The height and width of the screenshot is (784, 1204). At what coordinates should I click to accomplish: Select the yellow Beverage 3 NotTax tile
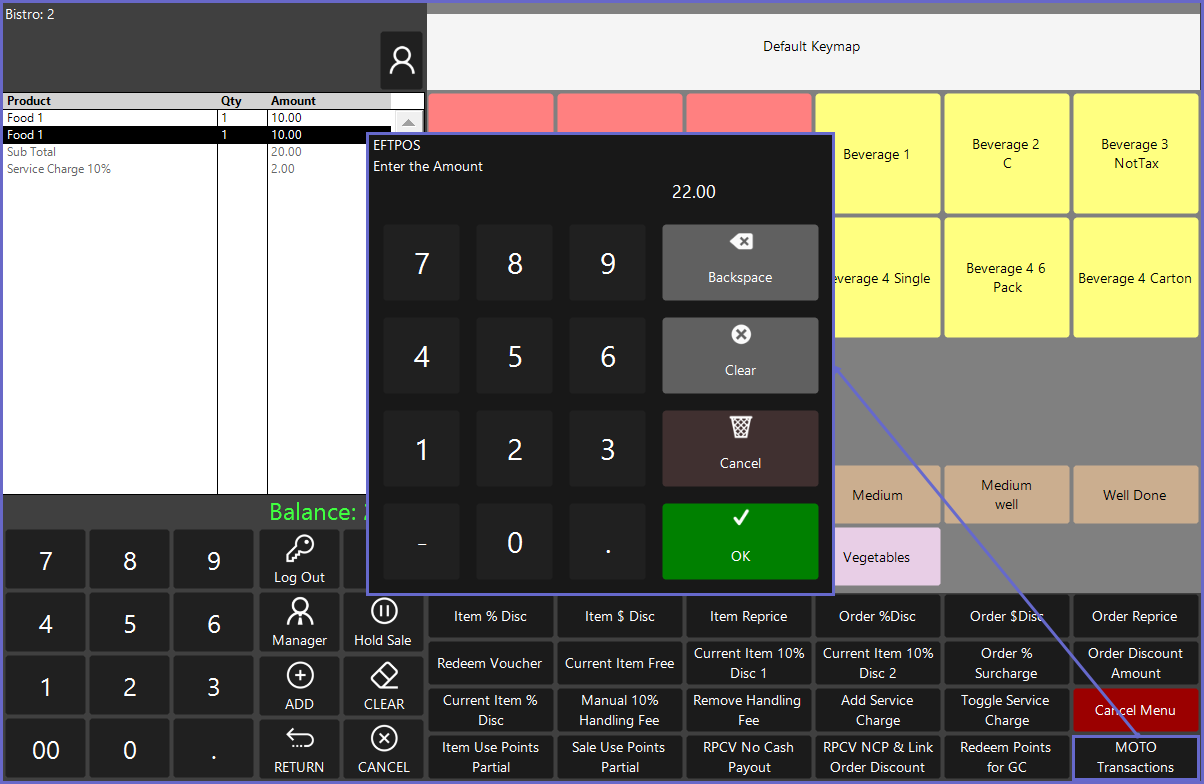coord(1135,154)
